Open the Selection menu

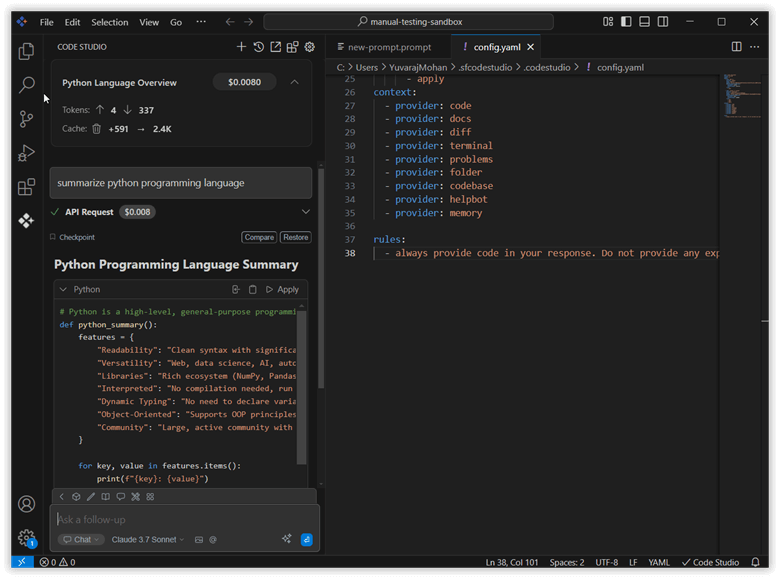pos(109,22)
